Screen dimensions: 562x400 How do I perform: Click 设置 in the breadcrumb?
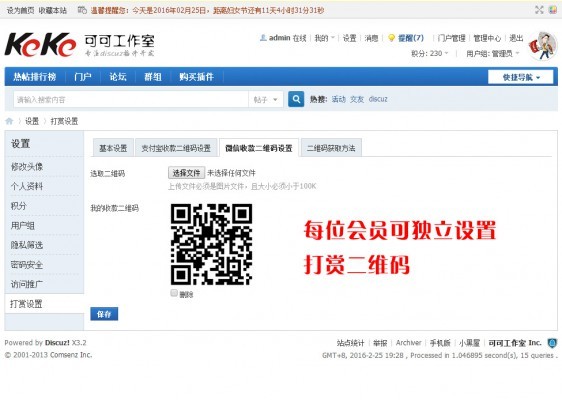click(x=32, y=121)
